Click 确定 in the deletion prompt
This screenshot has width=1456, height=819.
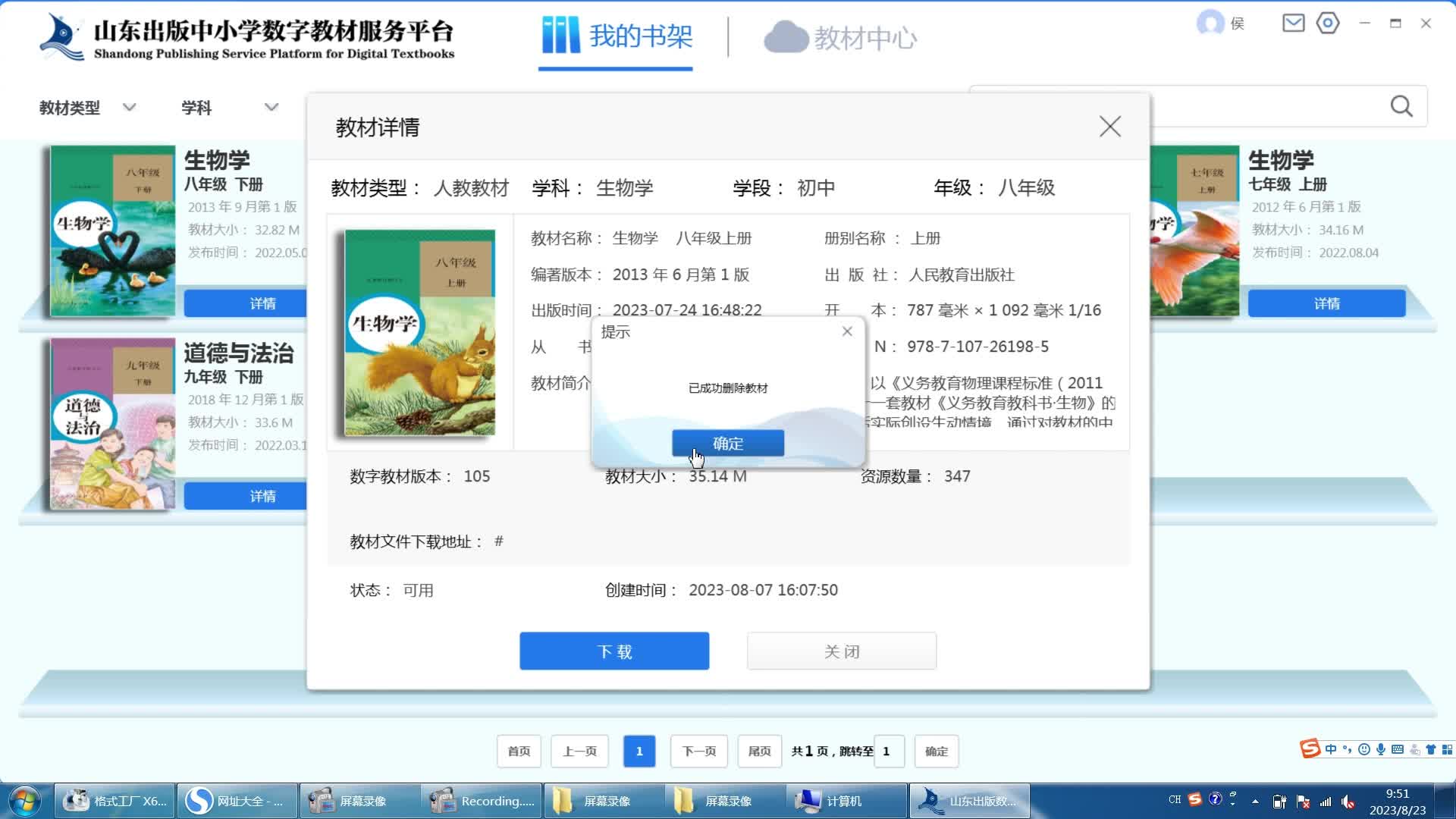727,443
